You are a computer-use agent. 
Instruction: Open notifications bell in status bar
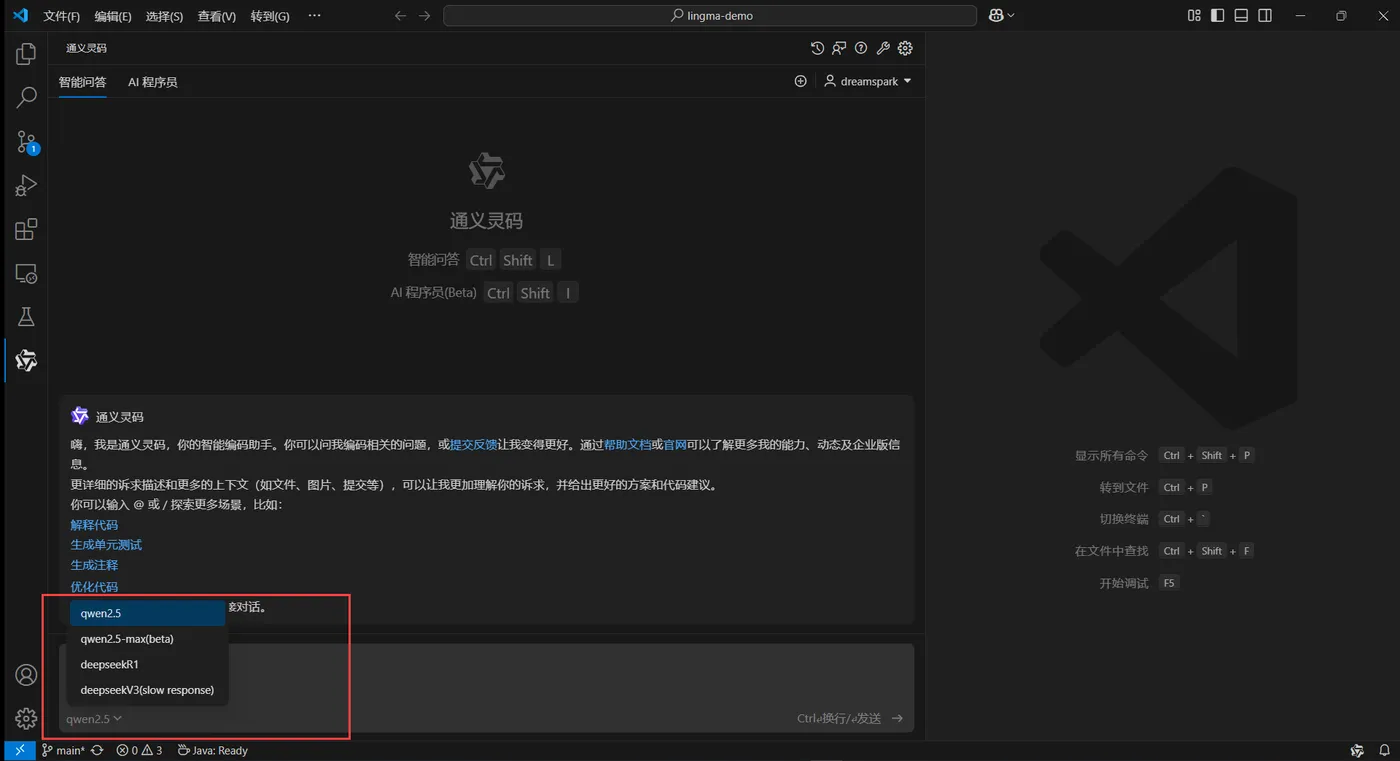1384,750
